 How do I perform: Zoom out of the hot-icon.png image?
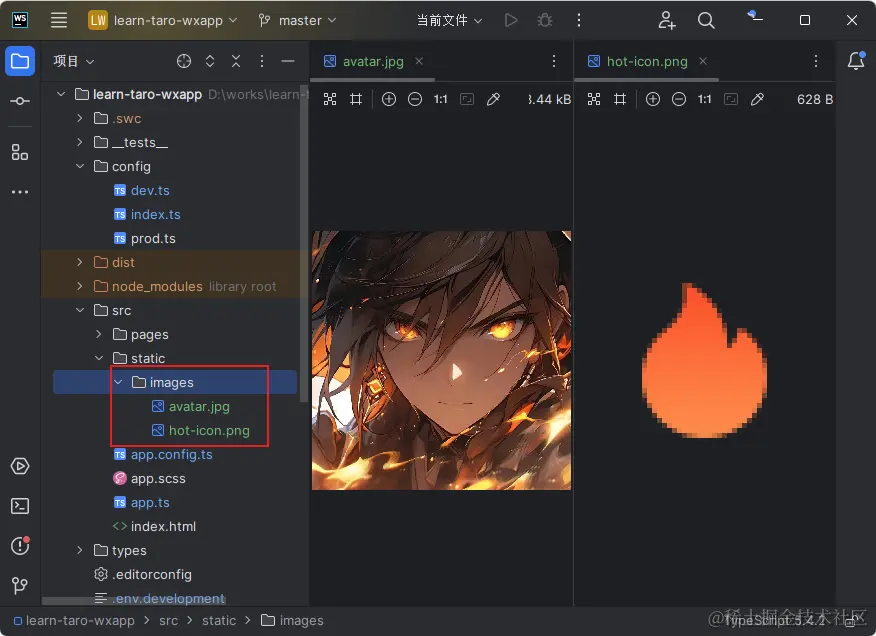coord(678,99)
